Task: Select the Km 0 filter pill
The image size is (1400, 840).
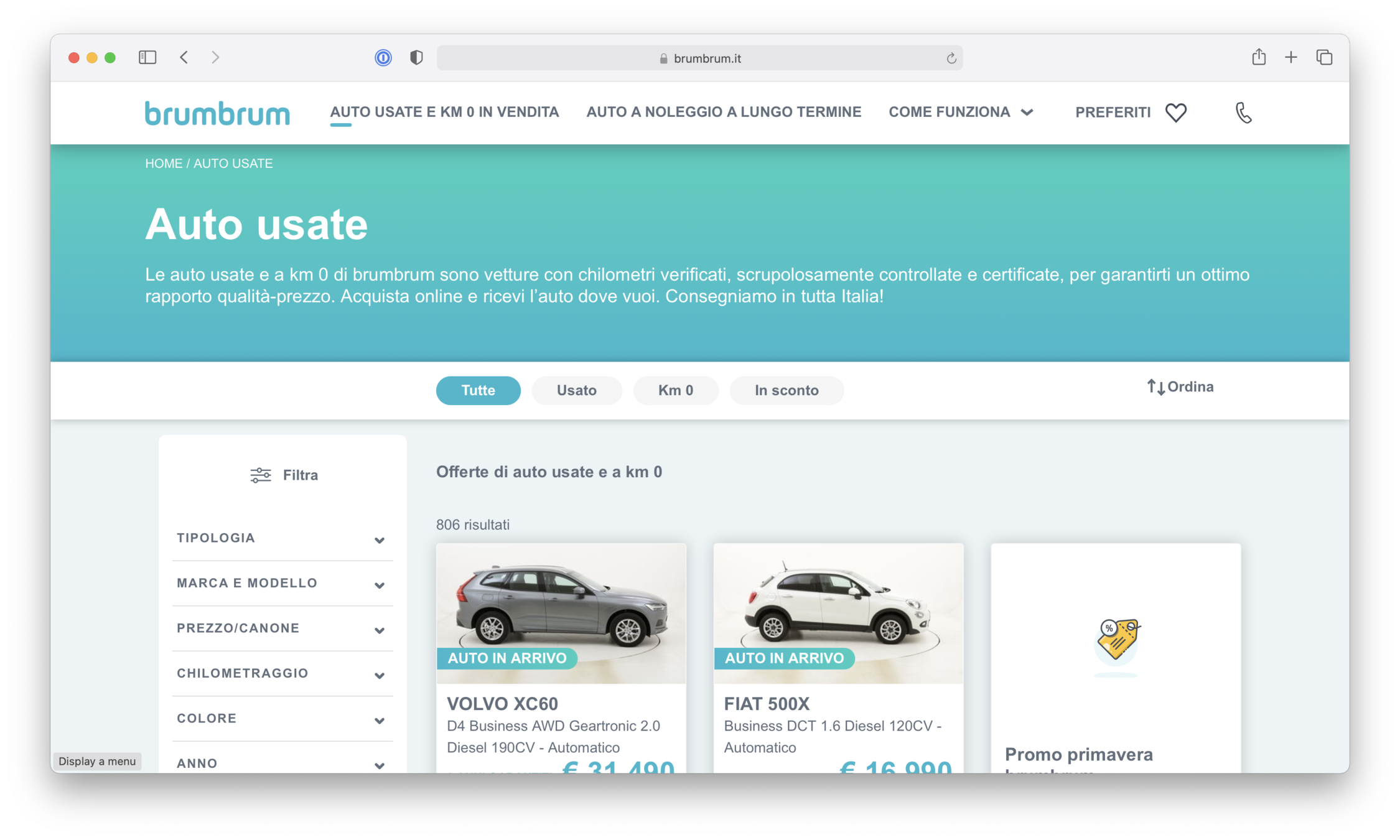Action: (x=675, y=390)
